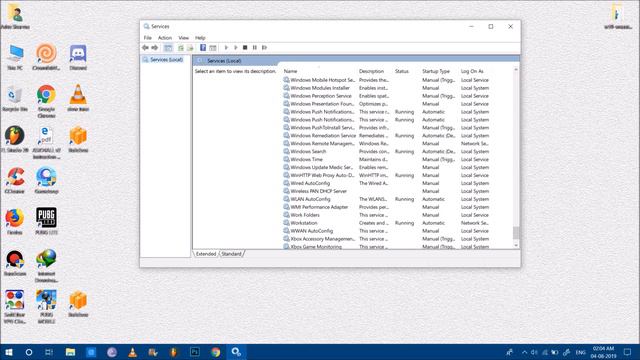Toggle the Show/Hide Action Pane icon

213,48
